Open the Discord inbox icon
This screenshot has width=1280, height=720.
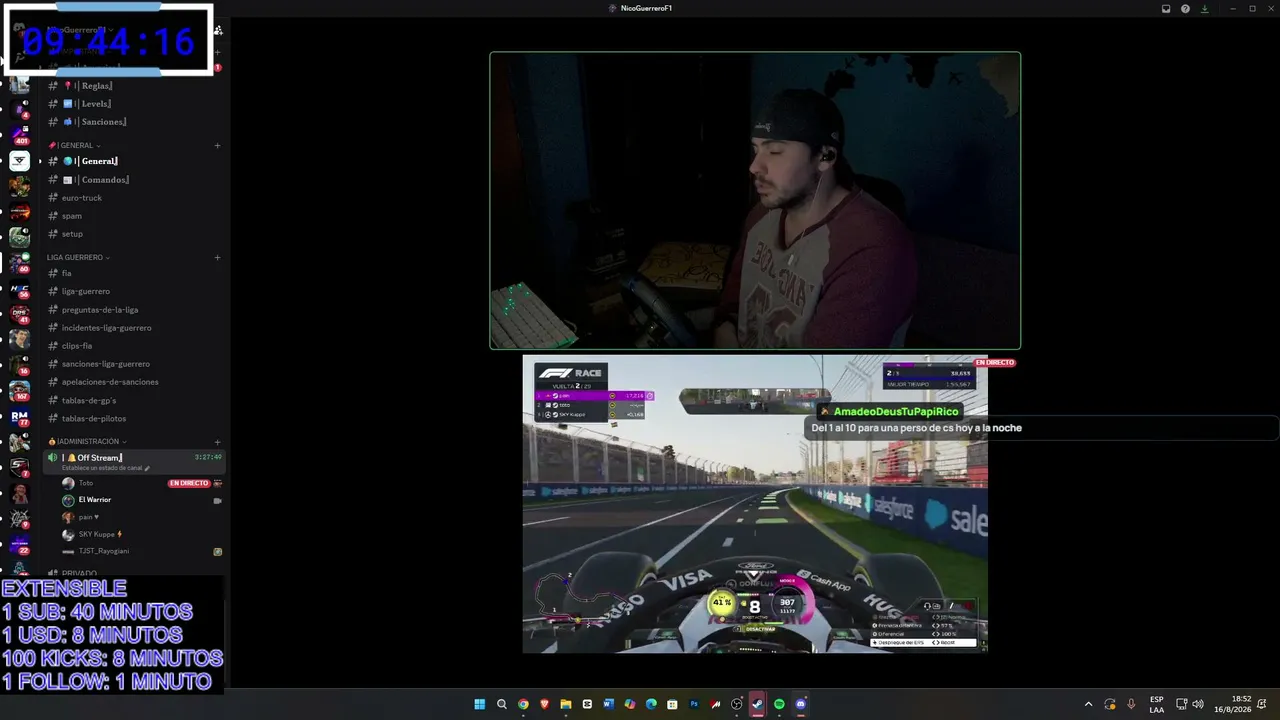click(1166, 8)
